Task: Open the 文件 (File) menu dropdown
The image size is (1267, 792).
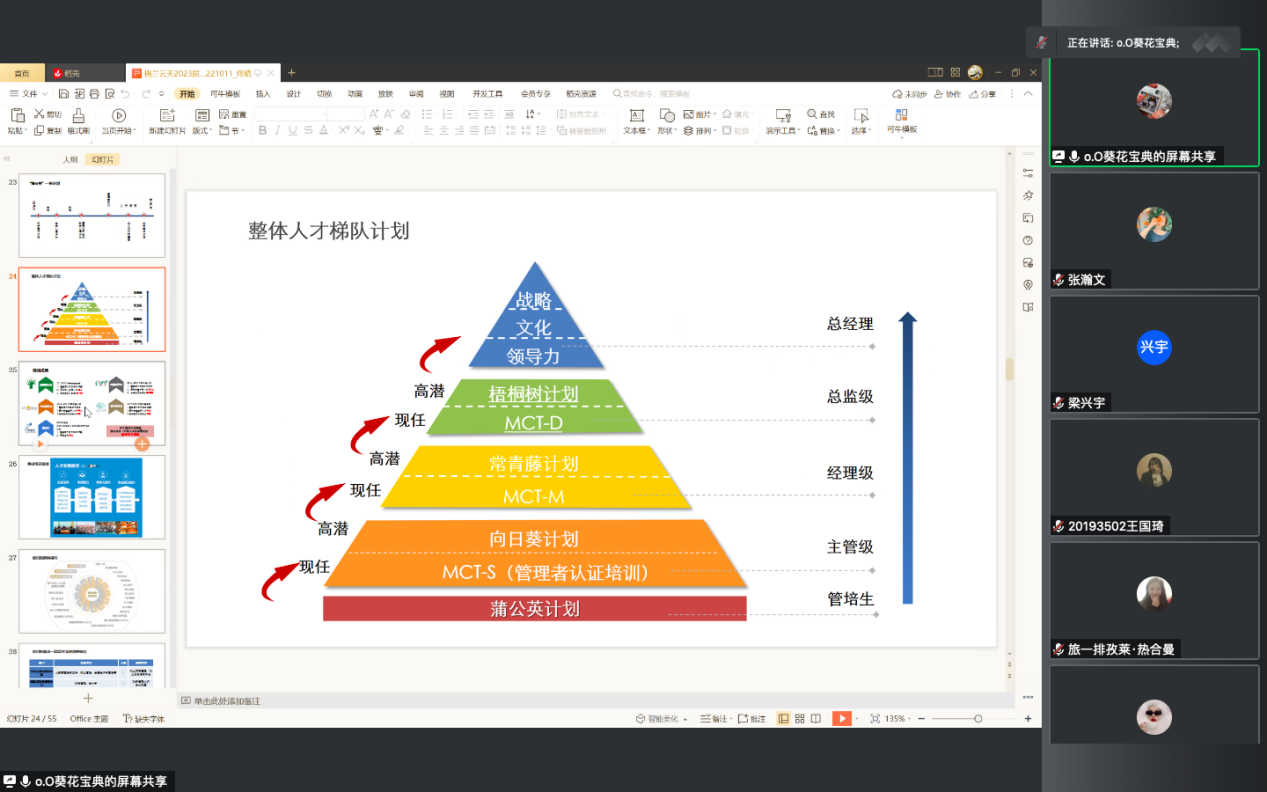Action: [28, 94]
